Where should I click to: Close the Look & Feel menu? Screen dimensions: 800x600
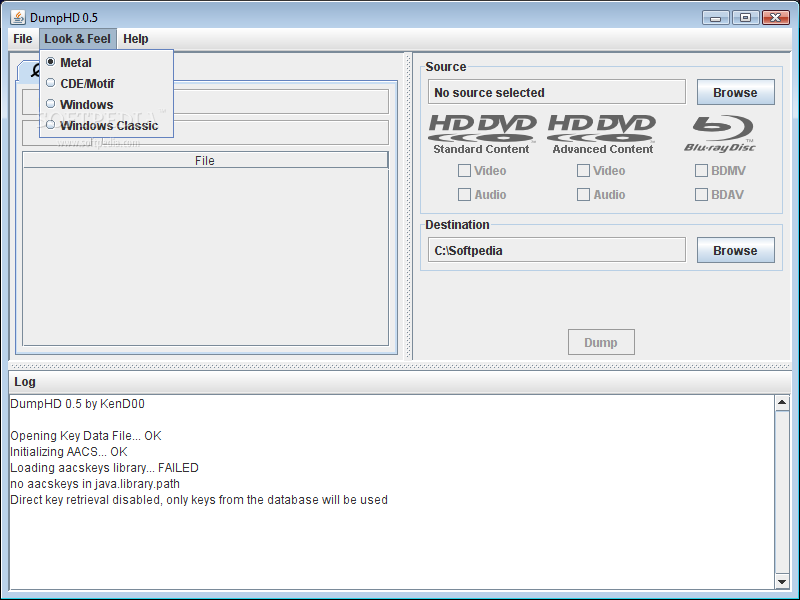tap(78, 39)
